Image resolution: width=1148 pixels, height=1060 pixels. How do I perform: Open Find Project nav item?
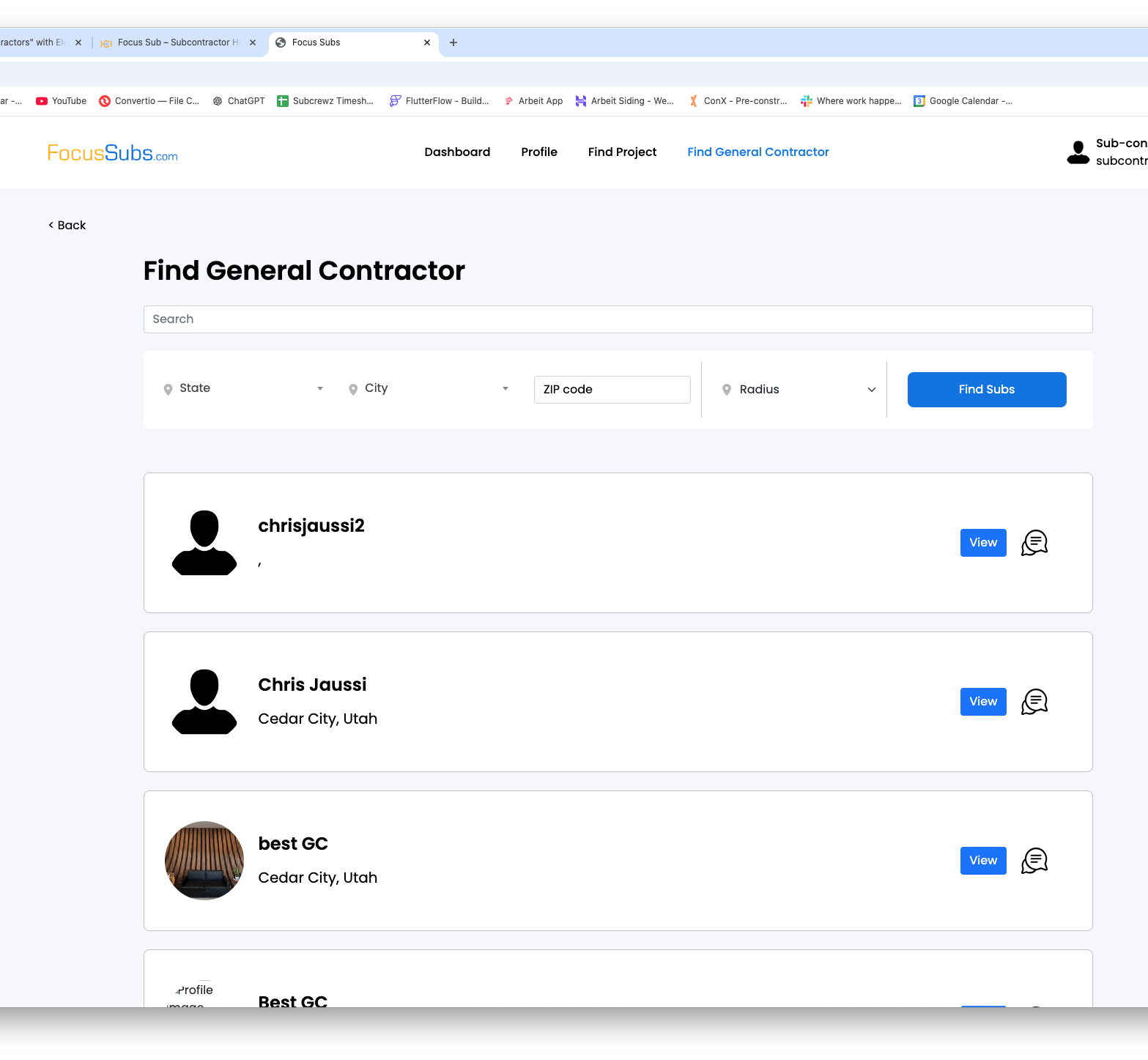click(622, 152)
